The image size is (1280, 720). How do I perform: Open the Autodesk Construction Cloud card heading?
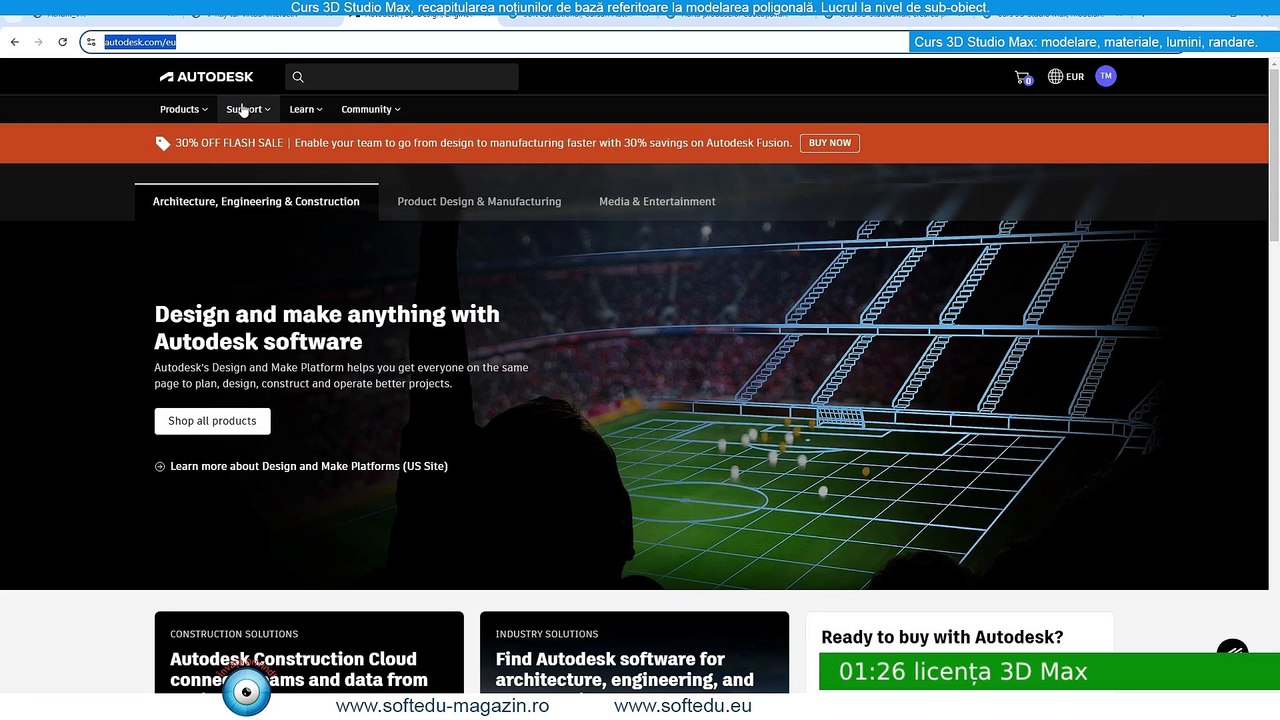(x=299, y=669)
